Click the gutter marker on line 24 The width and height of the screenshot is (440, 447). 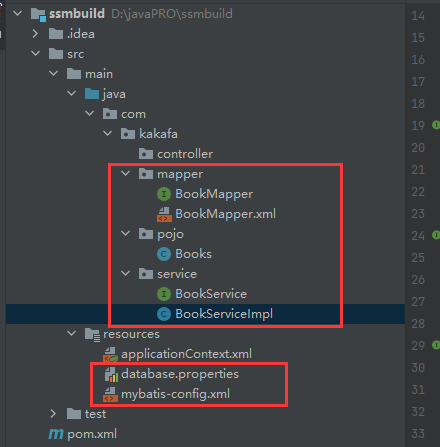click(436, 235)
